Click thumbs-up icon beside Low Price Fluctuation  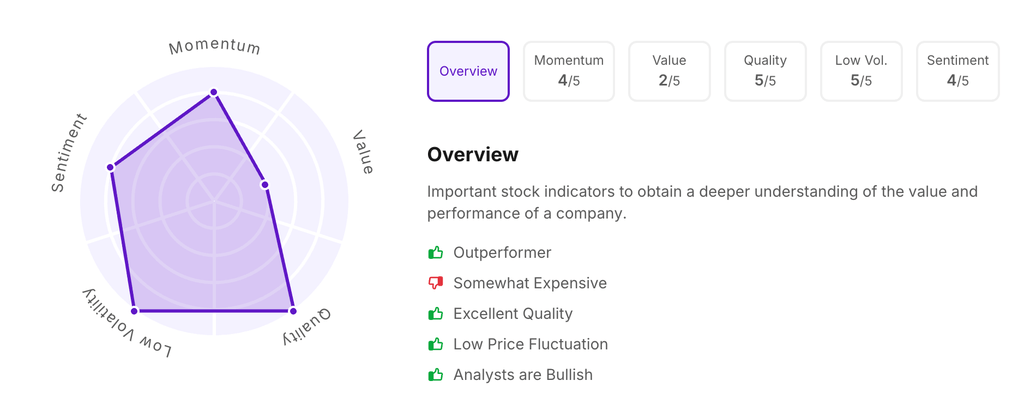coord(435,344)
